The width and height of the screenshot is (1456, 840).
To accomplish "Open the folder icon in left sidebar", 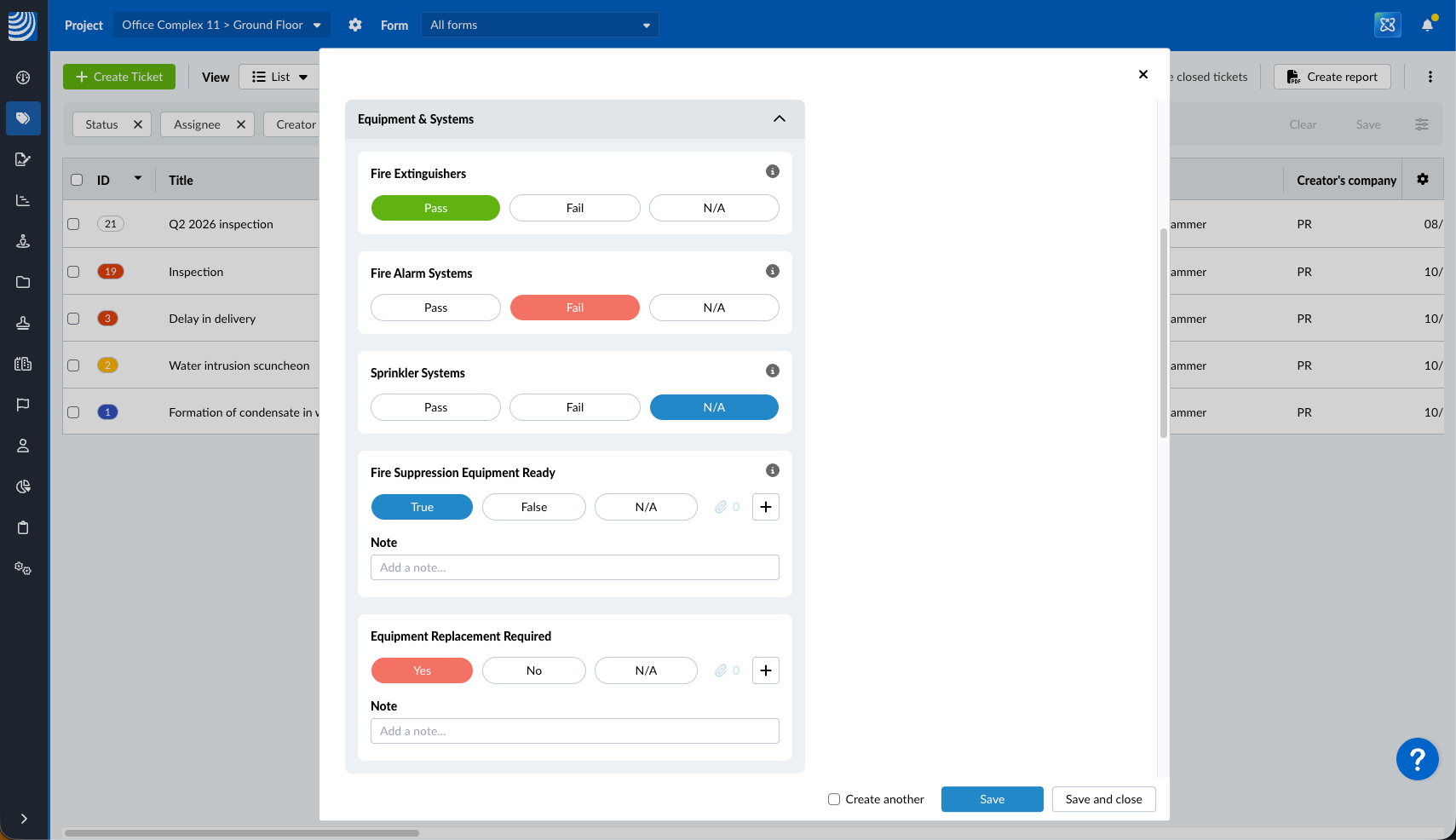I will coord(23,282).
